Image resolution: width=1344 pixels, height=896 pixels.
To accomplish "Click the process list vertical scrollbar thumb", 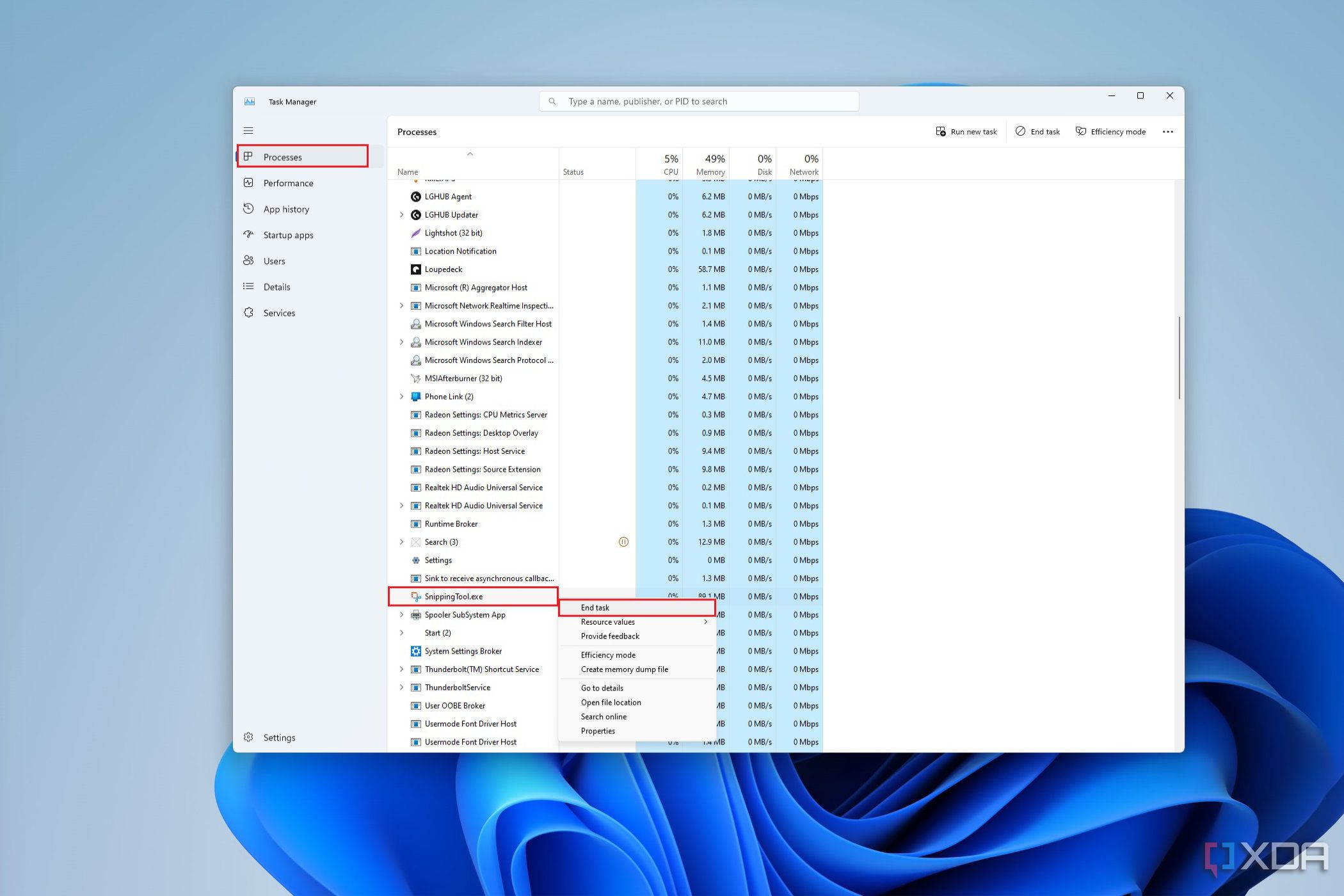I will pos(1179,358).
